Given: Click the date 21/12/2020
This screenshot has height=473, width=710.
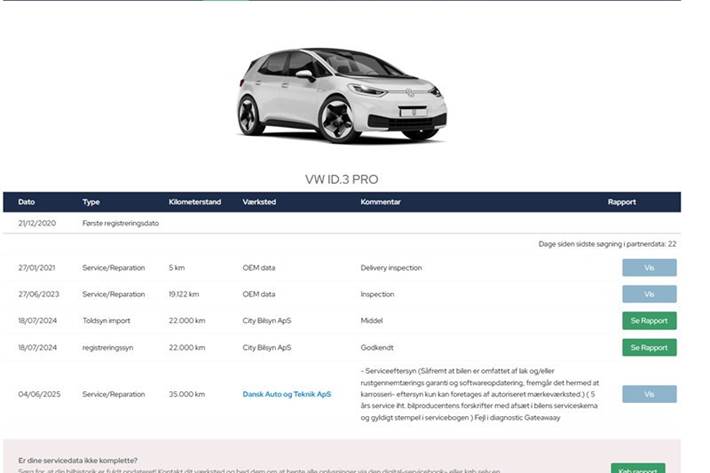Looking at the screenshot, I should coord(37,223).
